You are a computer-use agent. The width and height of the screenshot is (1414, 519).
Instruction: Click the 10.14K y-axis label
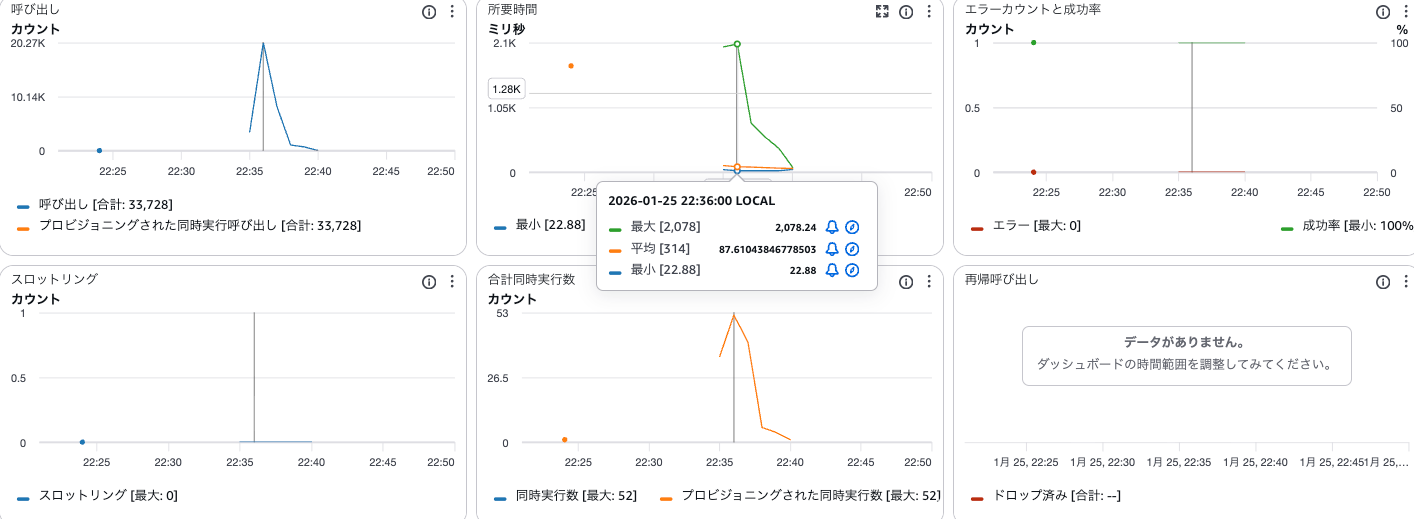click(27, 97)
